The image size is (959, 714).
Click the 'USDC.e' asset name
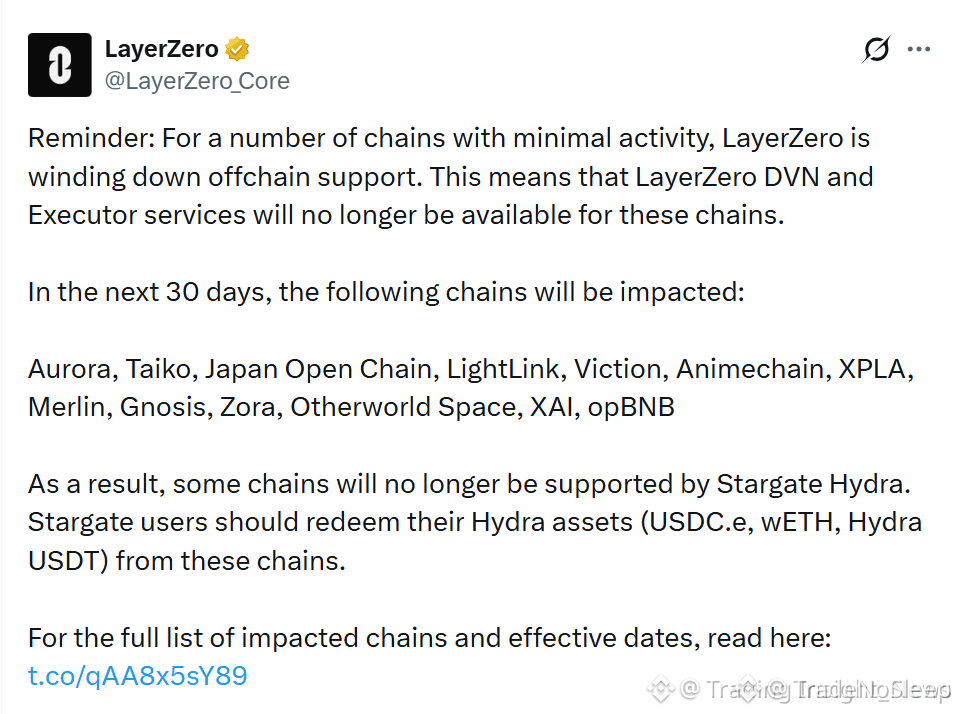(x=698, y=522)
